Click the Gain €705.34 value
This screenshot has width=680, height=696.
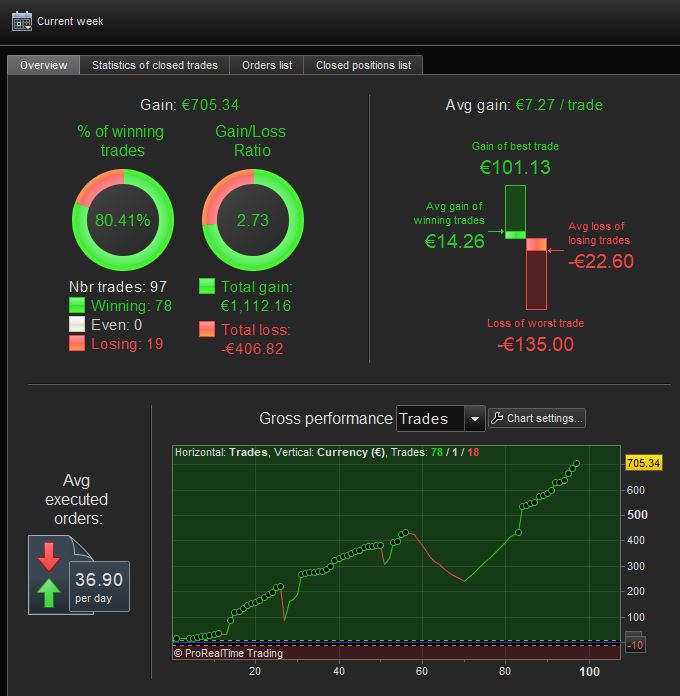tap(210, 105)
